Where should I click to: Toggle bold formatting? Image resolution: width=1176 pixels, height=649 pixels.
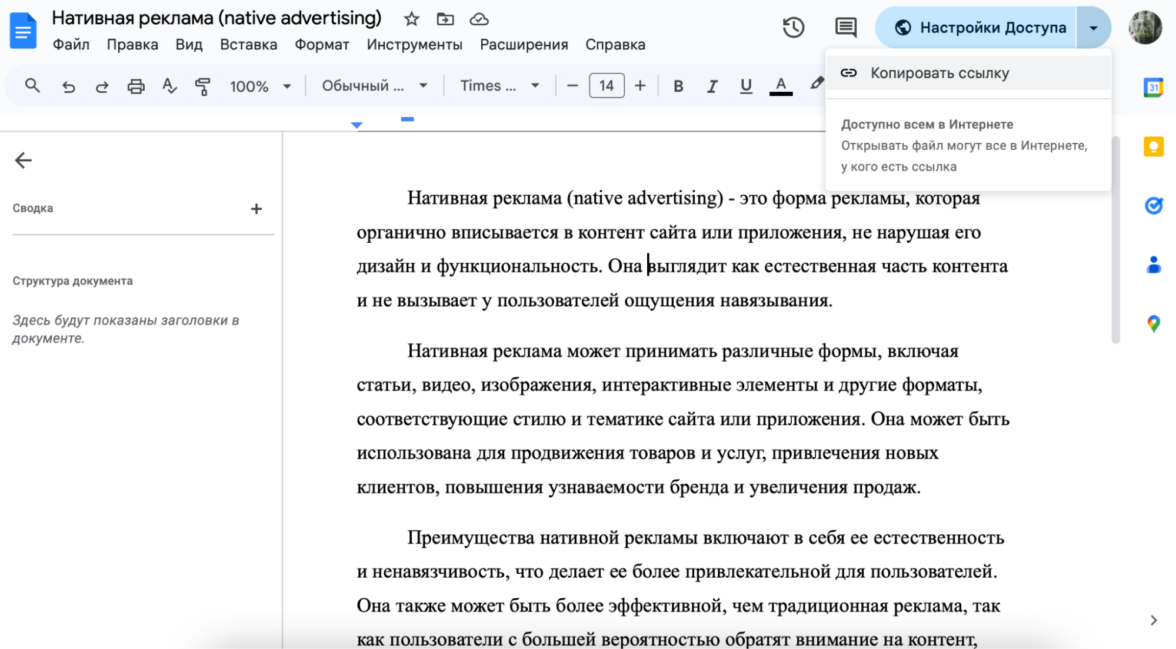[678, 86]
